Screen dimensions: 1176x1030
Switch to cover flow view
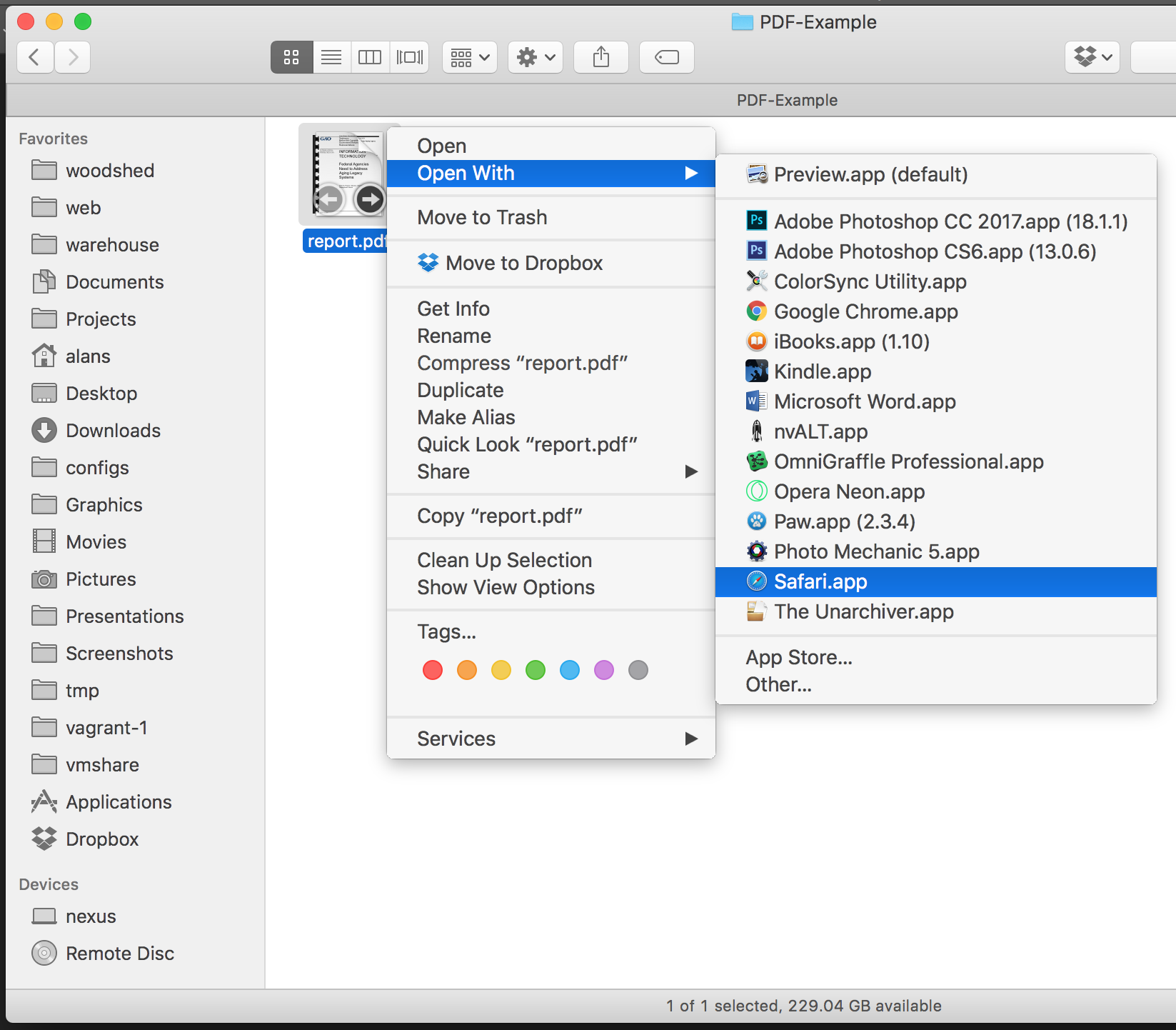click(410, 57)
